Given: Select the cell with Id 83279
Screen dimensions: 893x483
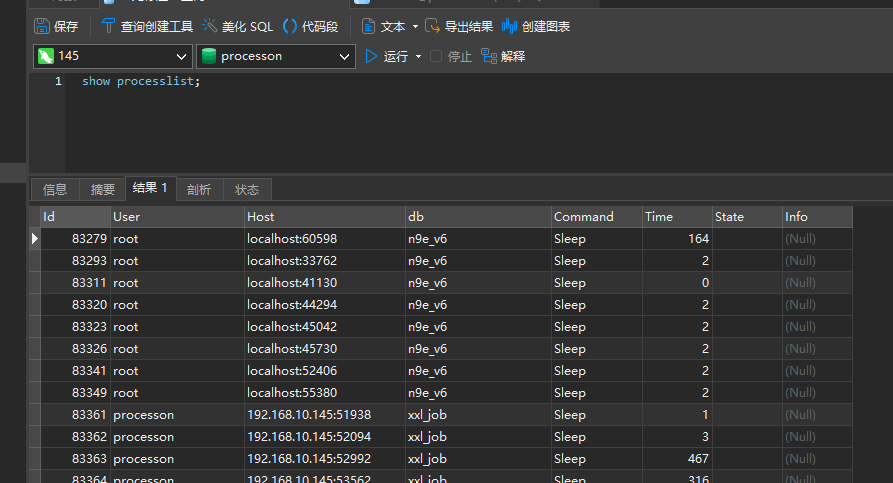Looking at the screenshot, I should tap(75, 239).
